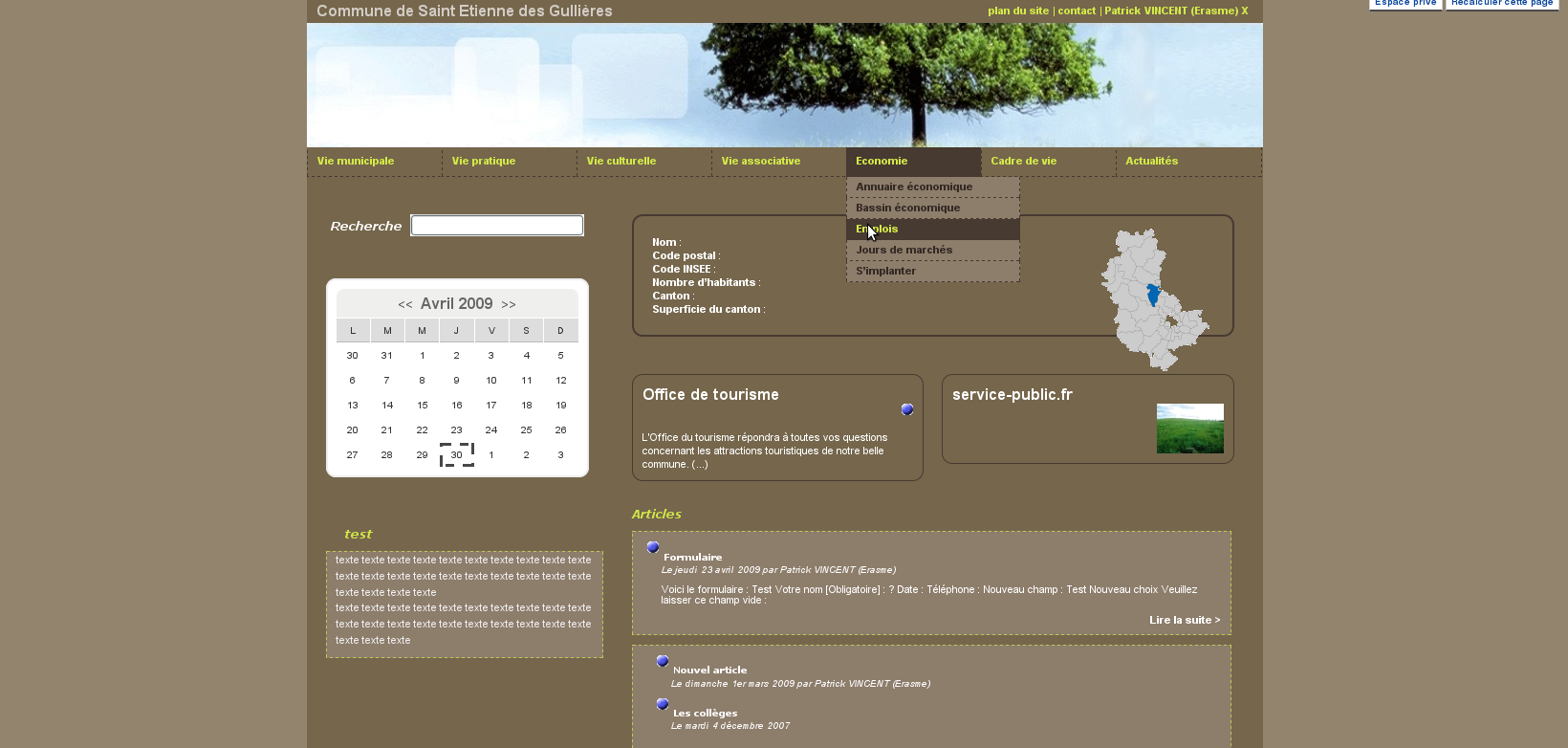The width and height of the screenshot is (1568, 748).
Task: Choose Annuaire économique from the dropdown
Action: pyautogui.click(x=914, y=187)
